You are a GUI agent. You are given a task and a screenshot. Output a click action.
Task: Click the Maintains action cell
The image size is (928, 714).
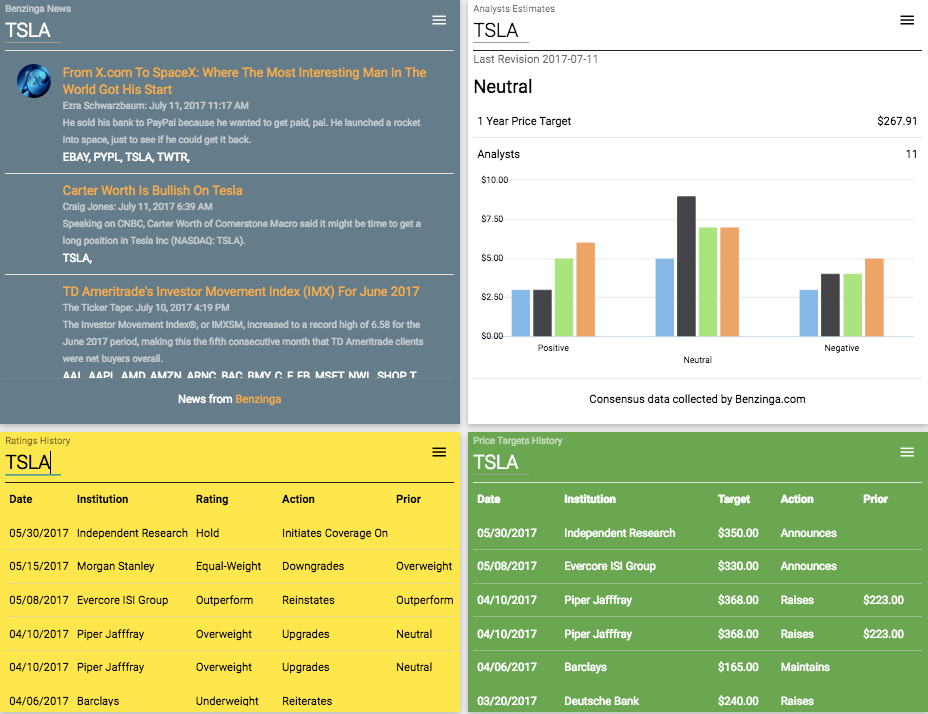805,667
